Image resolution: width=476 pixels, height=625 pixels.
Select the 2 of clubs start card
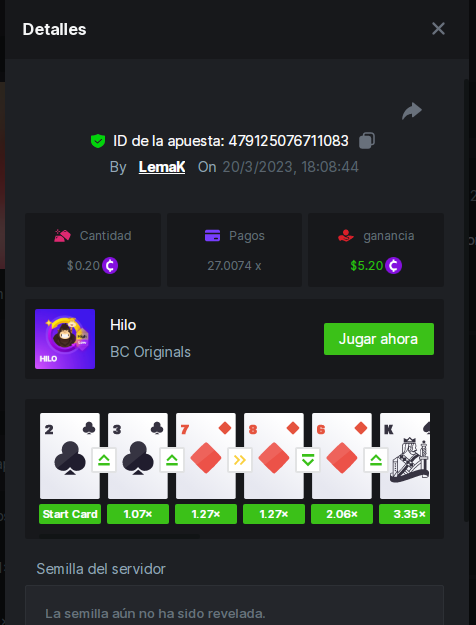pos(70,456)
